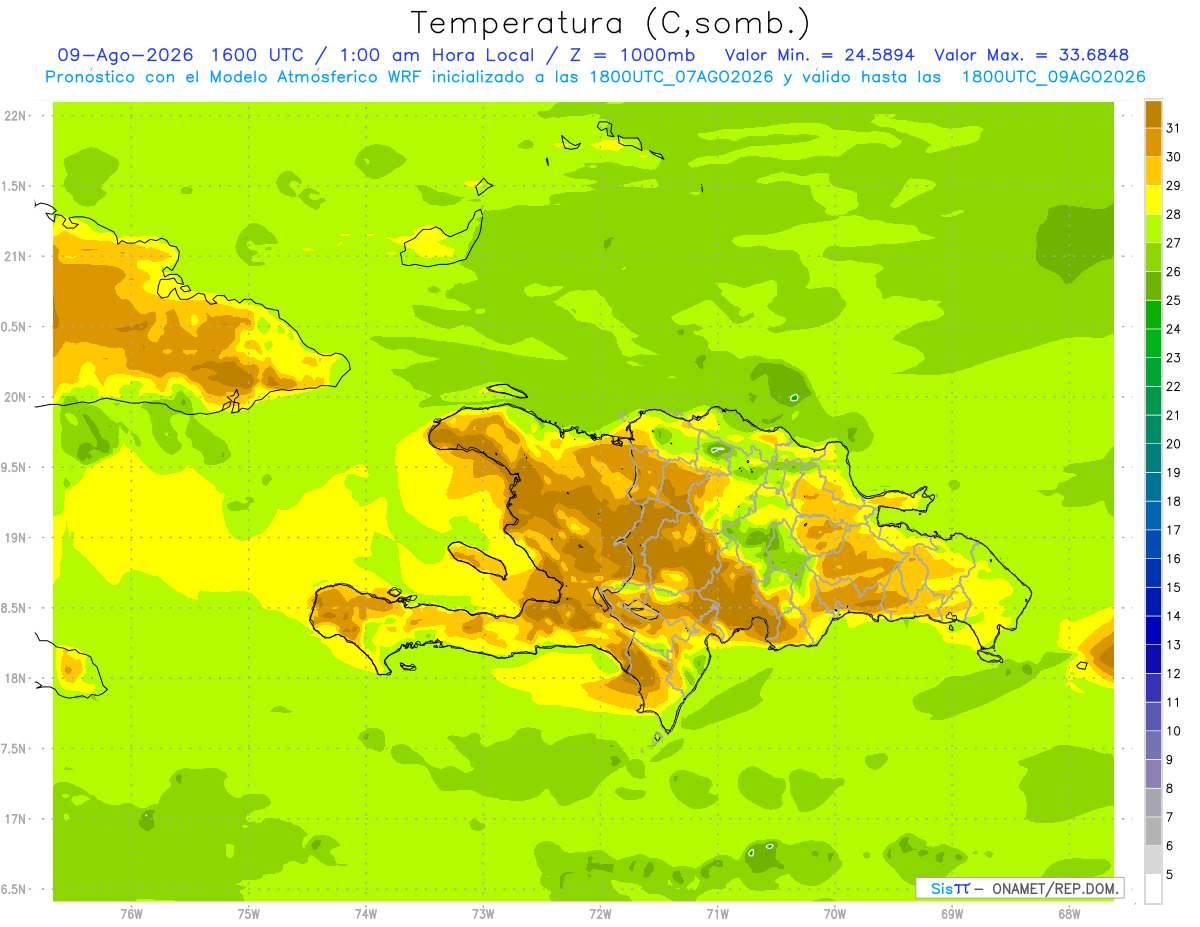Click the yellow swatch between 28 and 29
Image resolution: width=1200 pixels, height=927 pixels.
click(x=1153, y=200)
